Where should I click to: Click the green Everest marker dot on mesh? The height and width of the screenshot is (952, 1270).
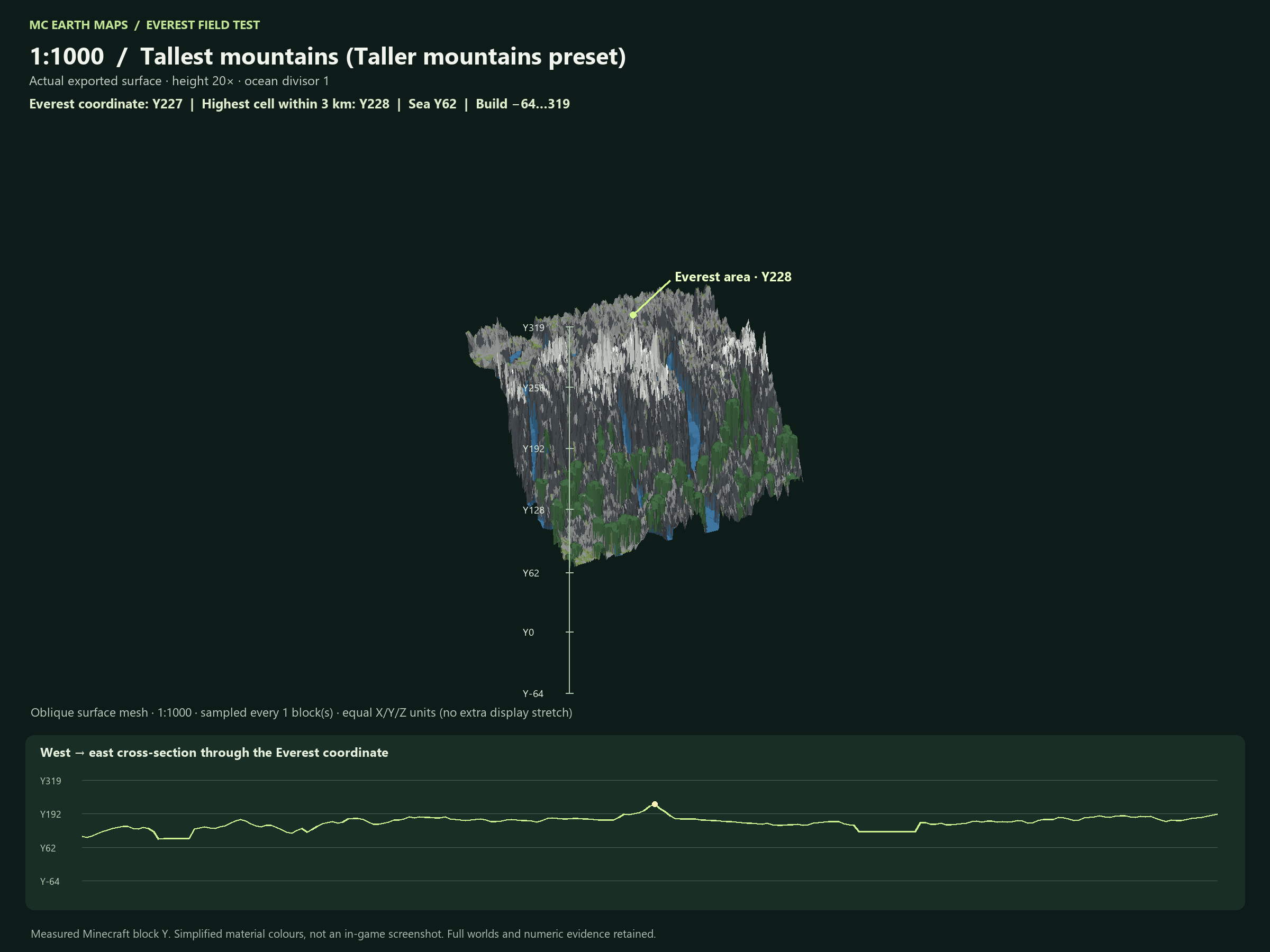(633, 315)
